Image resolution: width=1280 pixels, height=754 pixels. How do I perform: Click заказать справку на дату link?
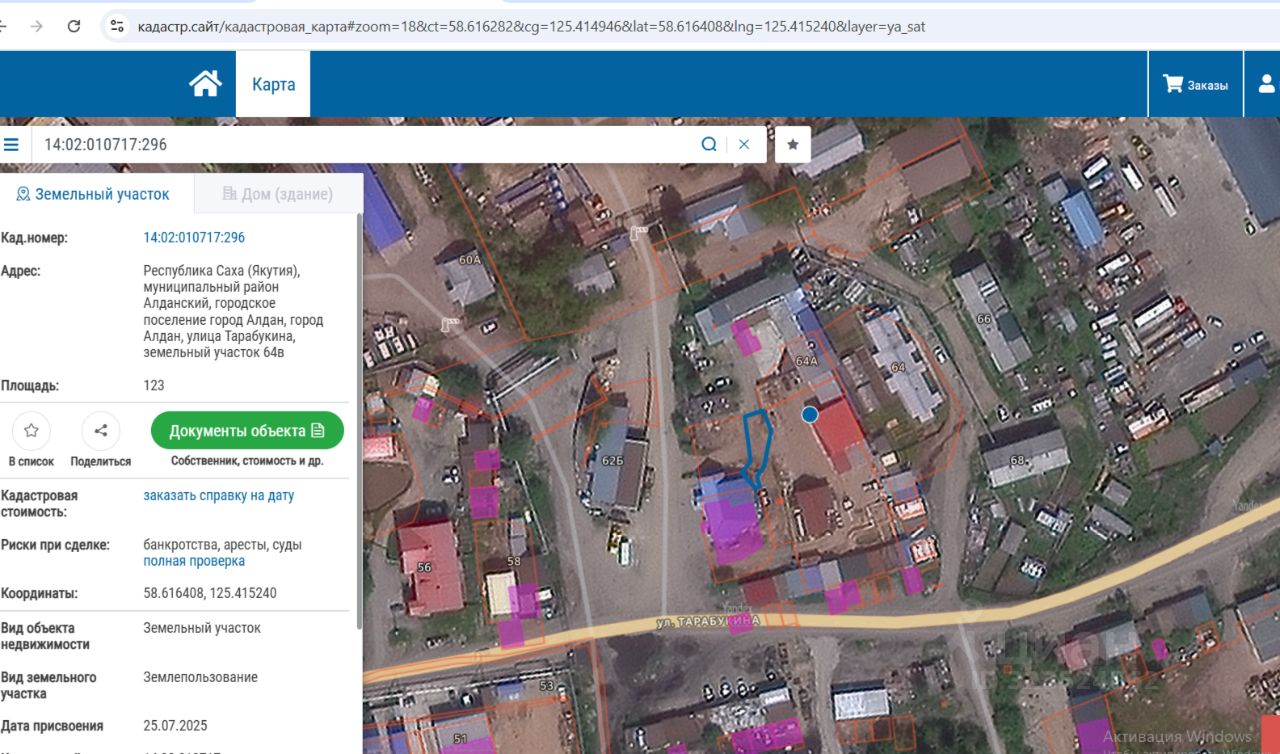[218, 495]
